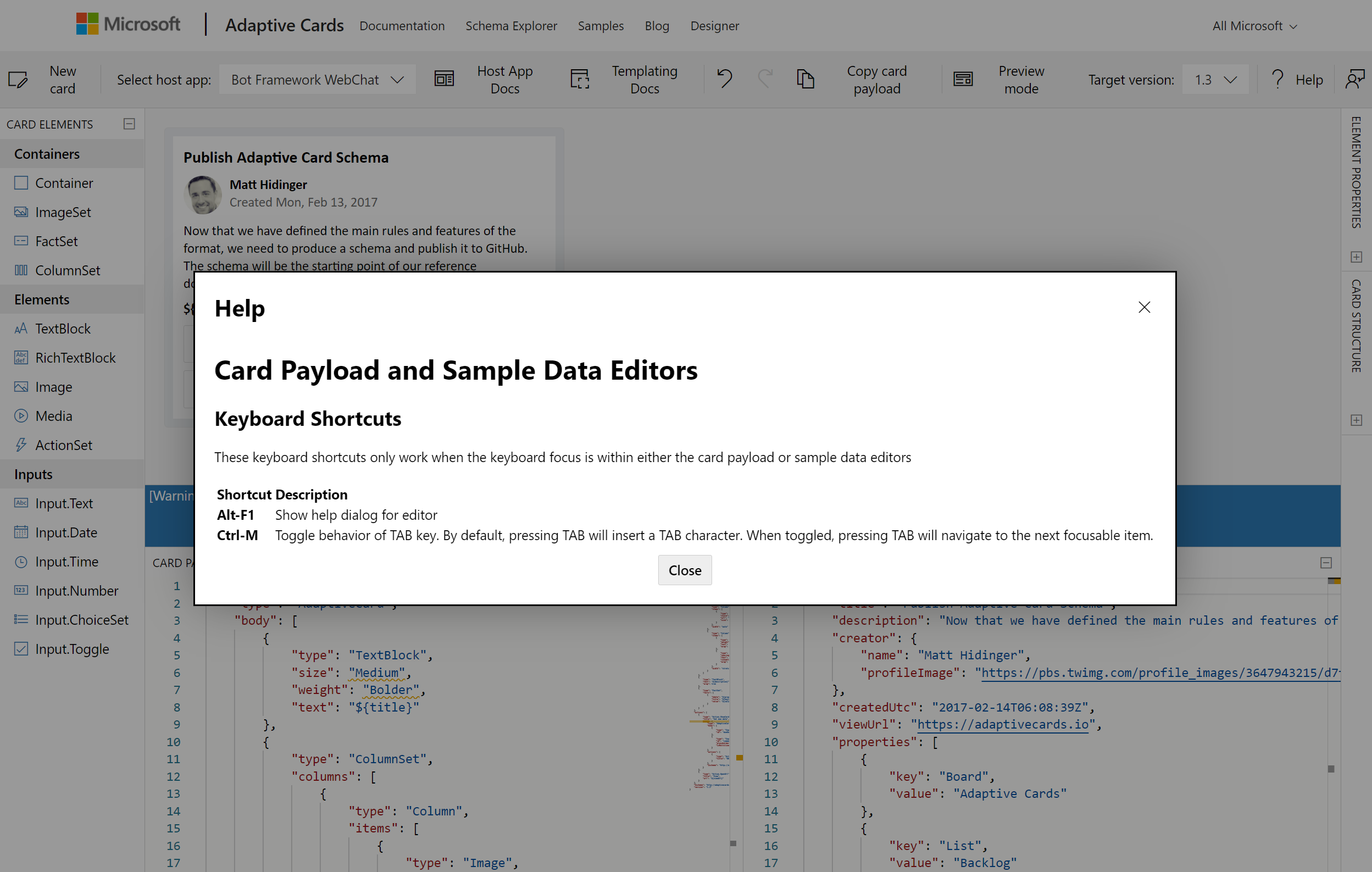Click the Close button in Help dialog
This screenshot has height=872, width=1372.
point(685,570)
